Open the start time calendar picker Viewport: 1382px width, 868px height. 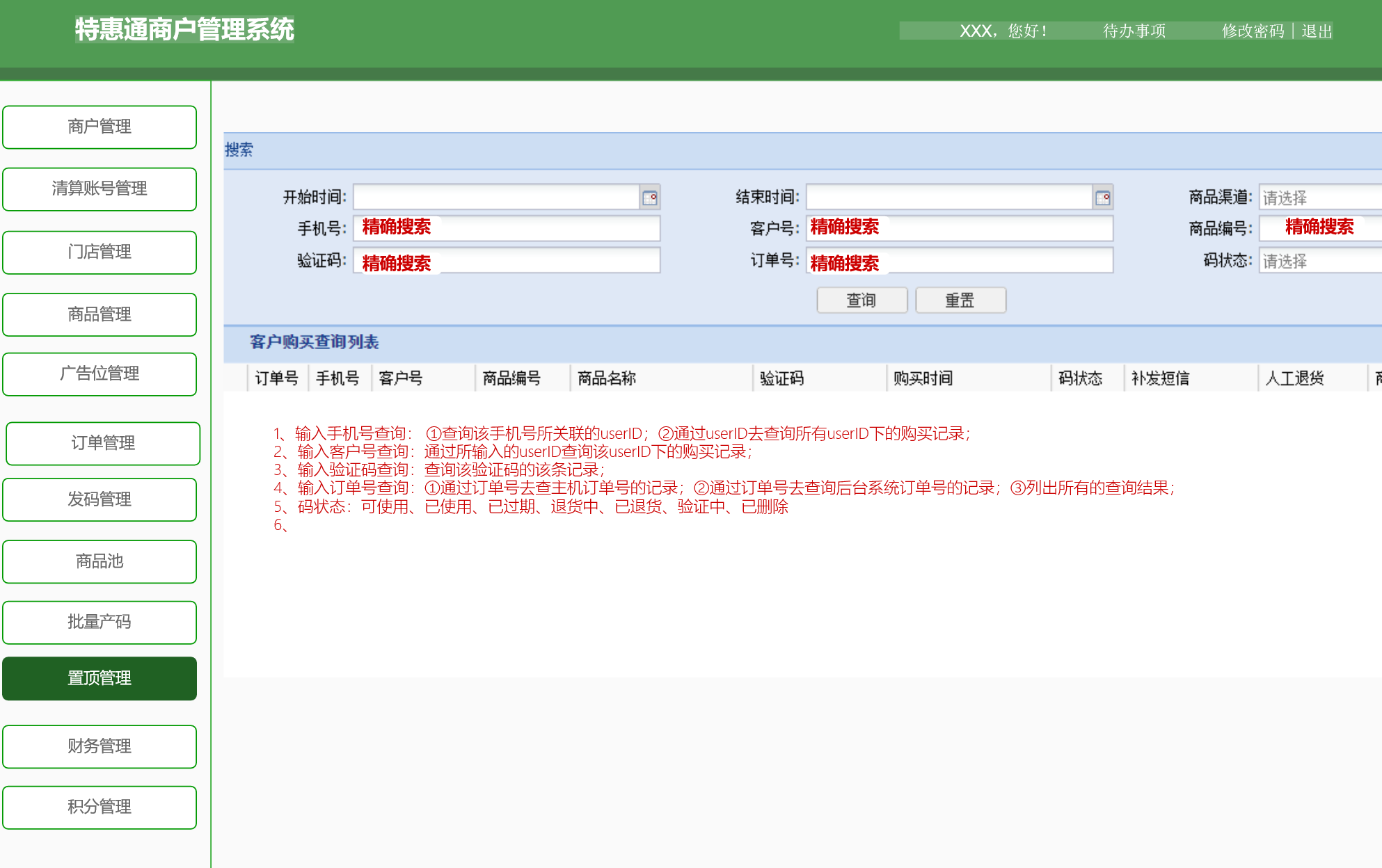pos(650,198)
